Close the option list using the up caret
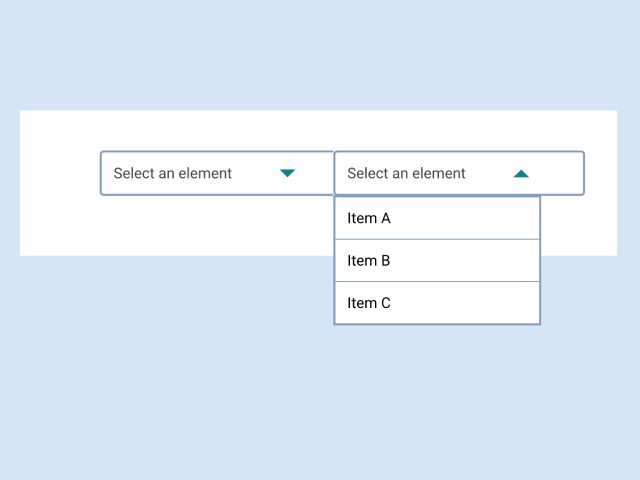Screen dimensions: 640x480 point(520,173)
